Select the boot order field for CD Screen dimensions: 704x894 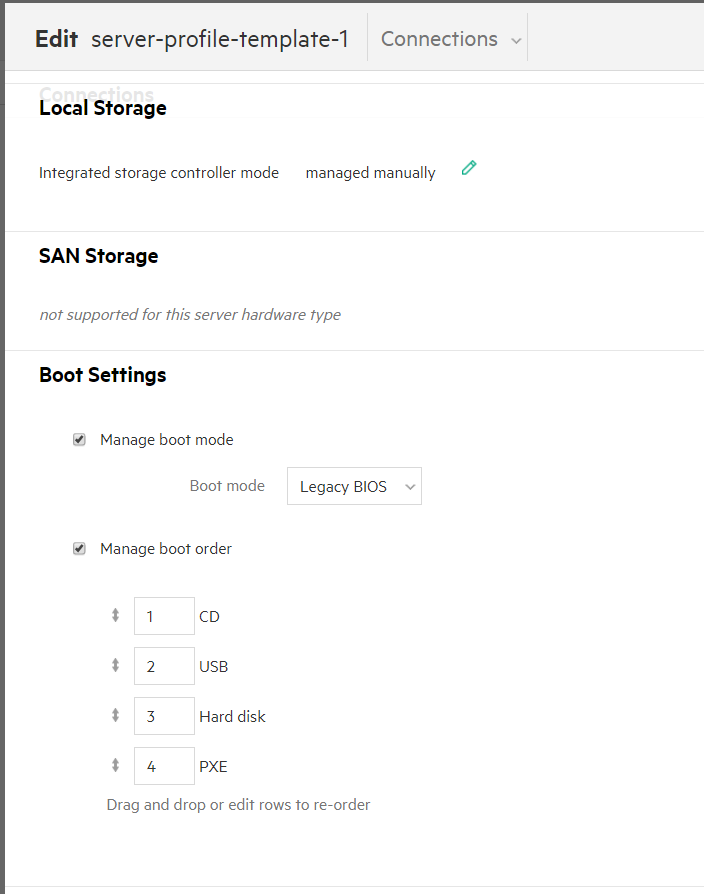164,616
